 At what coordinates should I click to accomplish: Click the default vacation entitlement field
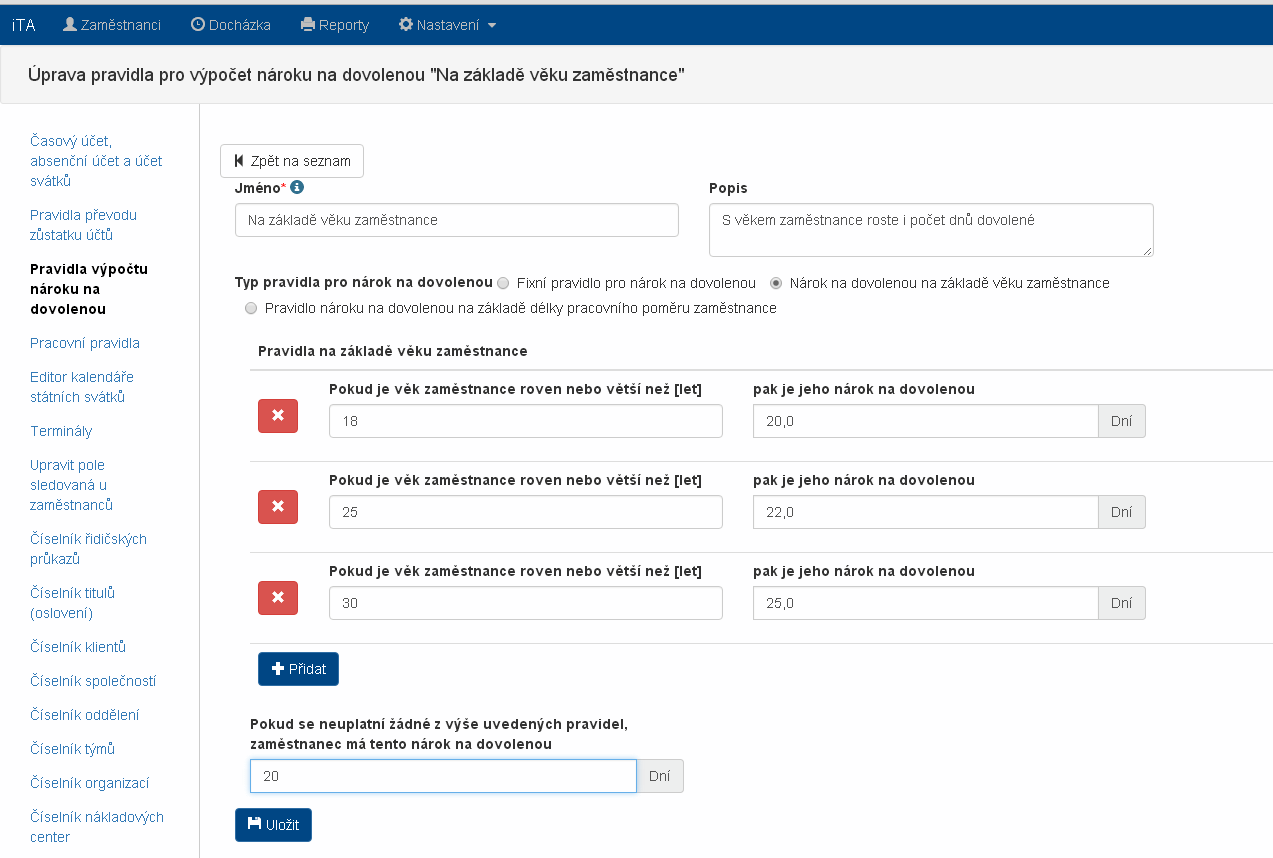443,776
